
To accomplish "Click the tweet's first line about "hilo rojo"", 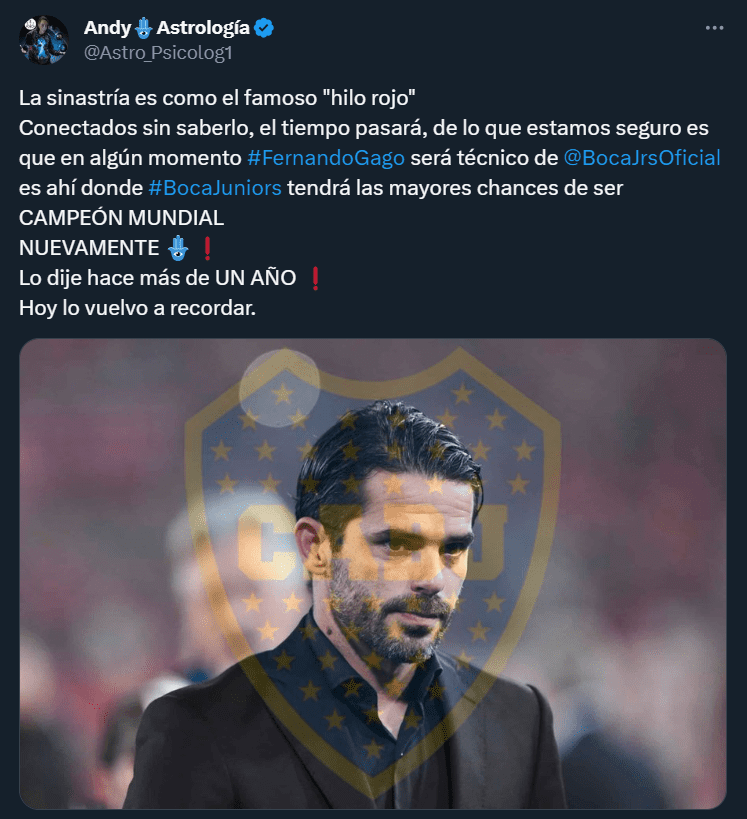I will [x=217, y=98].
